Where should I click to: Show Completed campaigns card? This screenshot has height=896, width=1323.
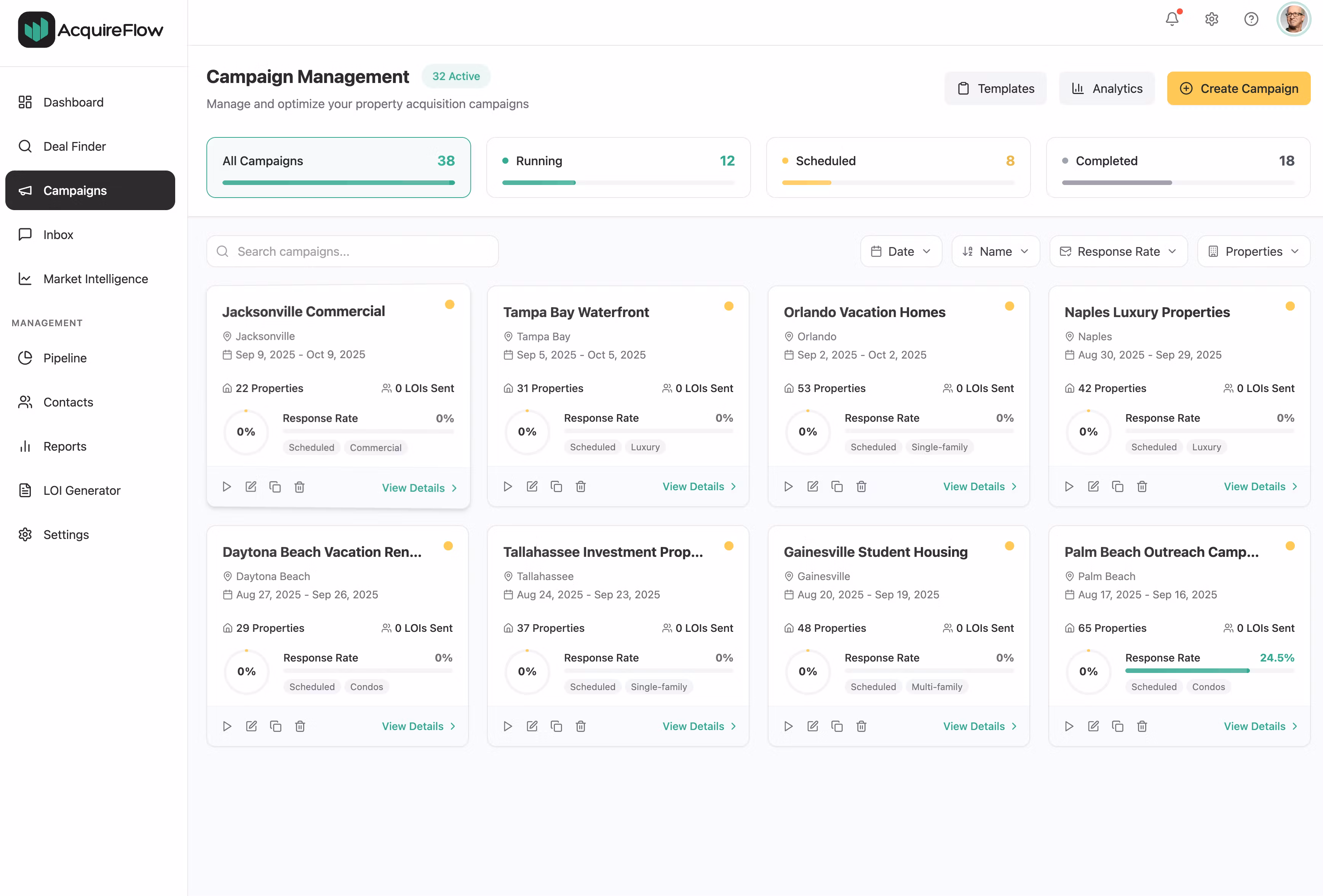pyautogui.click(x=1178, y=167)
